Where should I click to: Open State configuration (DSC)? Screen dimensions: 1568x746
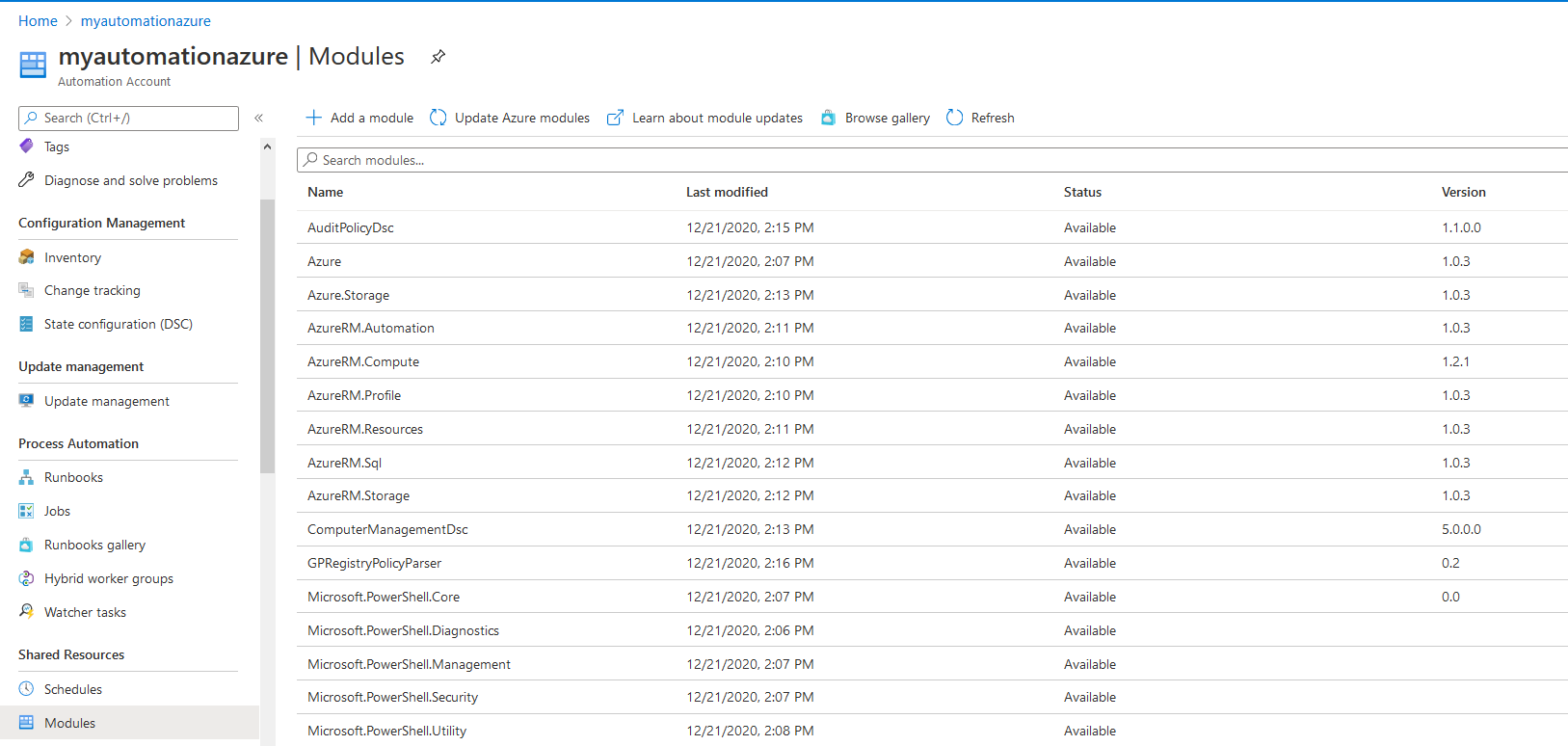click(118, 324)
